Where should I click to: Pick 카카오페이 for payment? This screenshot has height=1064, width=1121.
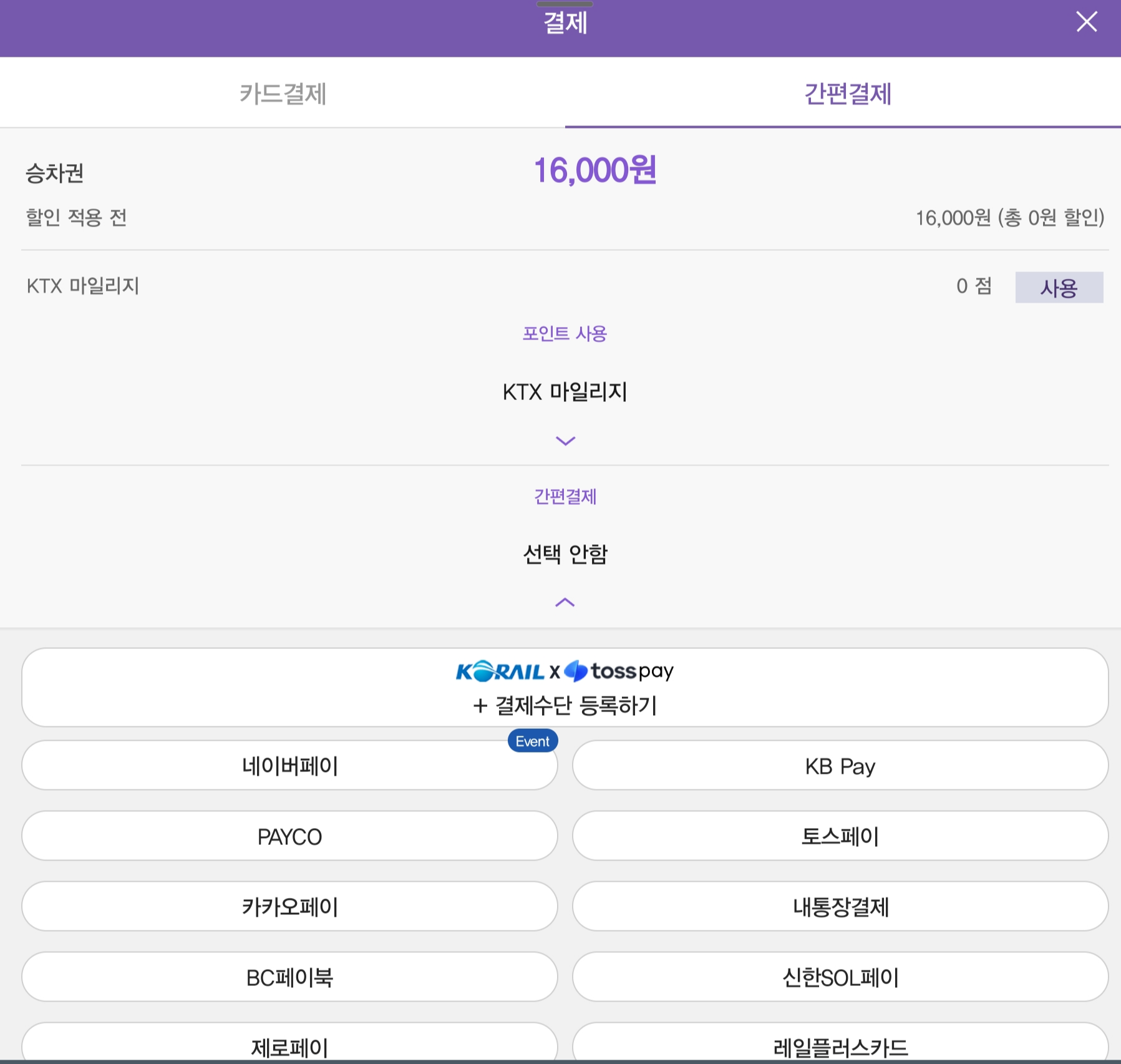tap(289, 906)
